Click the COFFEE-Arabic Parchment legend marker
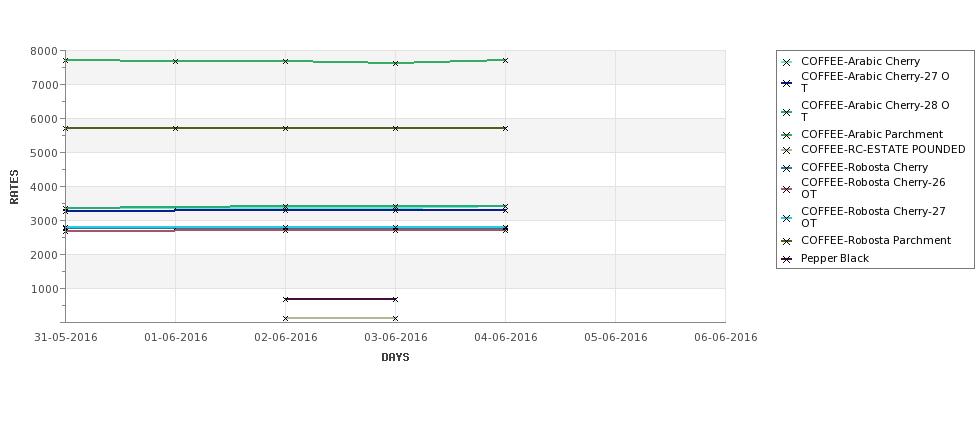 tap(787, 136)
